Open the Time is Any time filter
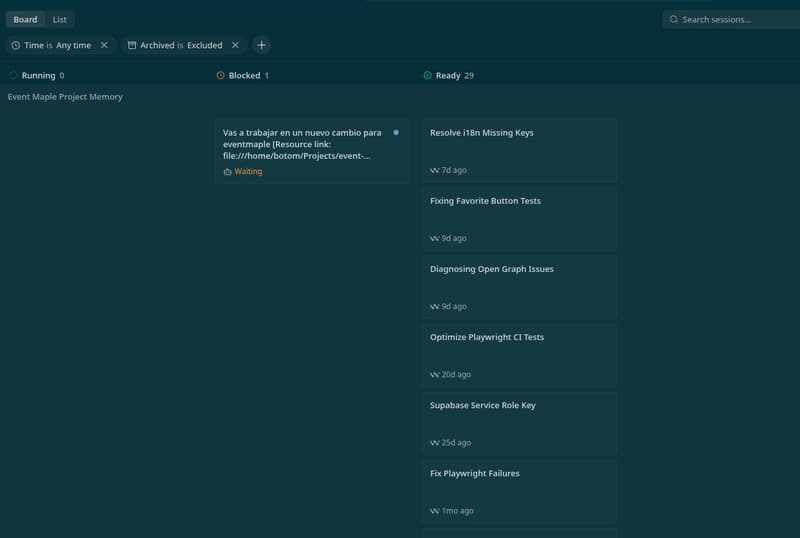This screenshot has width=800, height=538. click(57, 45)
